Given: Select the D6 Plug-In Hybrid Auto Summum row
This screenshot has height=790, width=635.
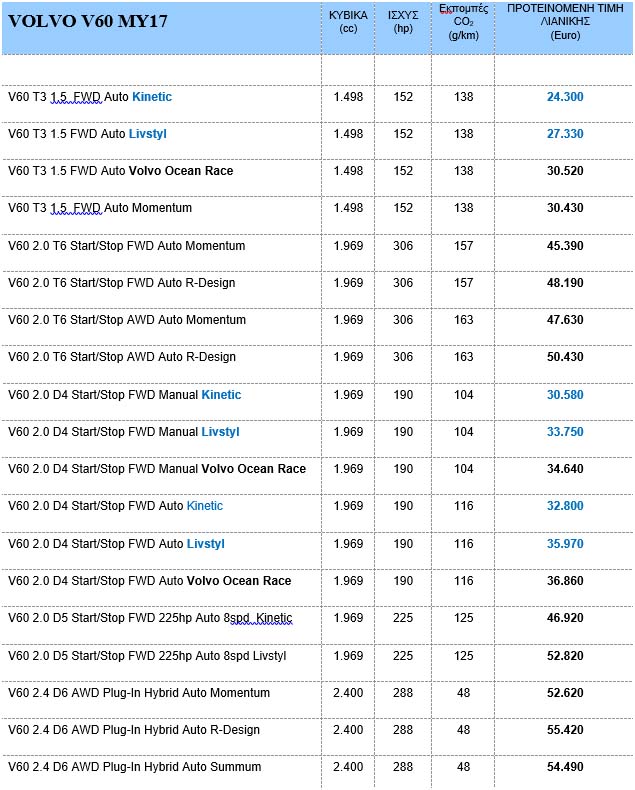Looking at the screenshot, I should coord(134,767).
